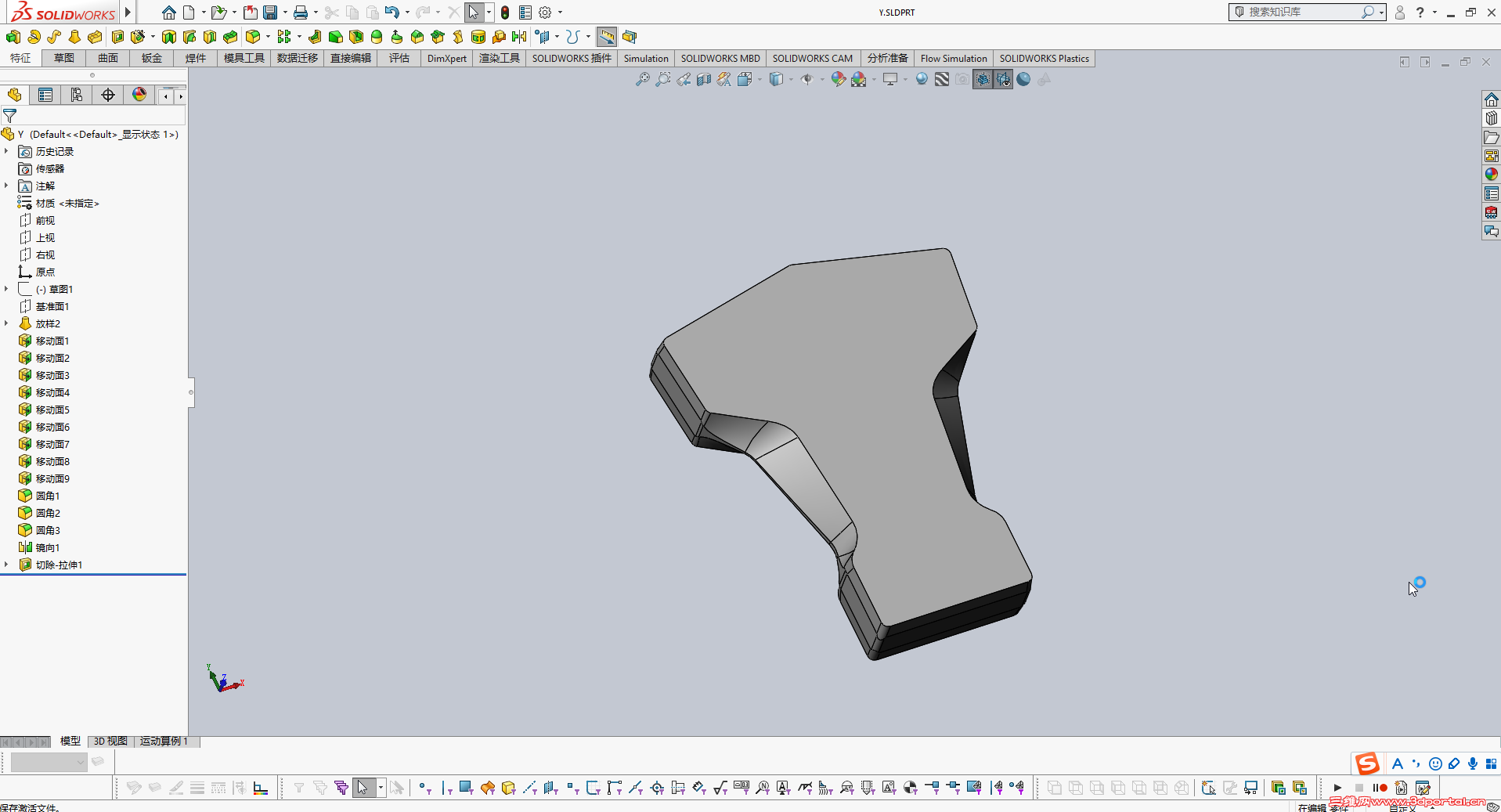
Task: Switch to ConfigurationManager tab icon
Action: pos(77,95)
